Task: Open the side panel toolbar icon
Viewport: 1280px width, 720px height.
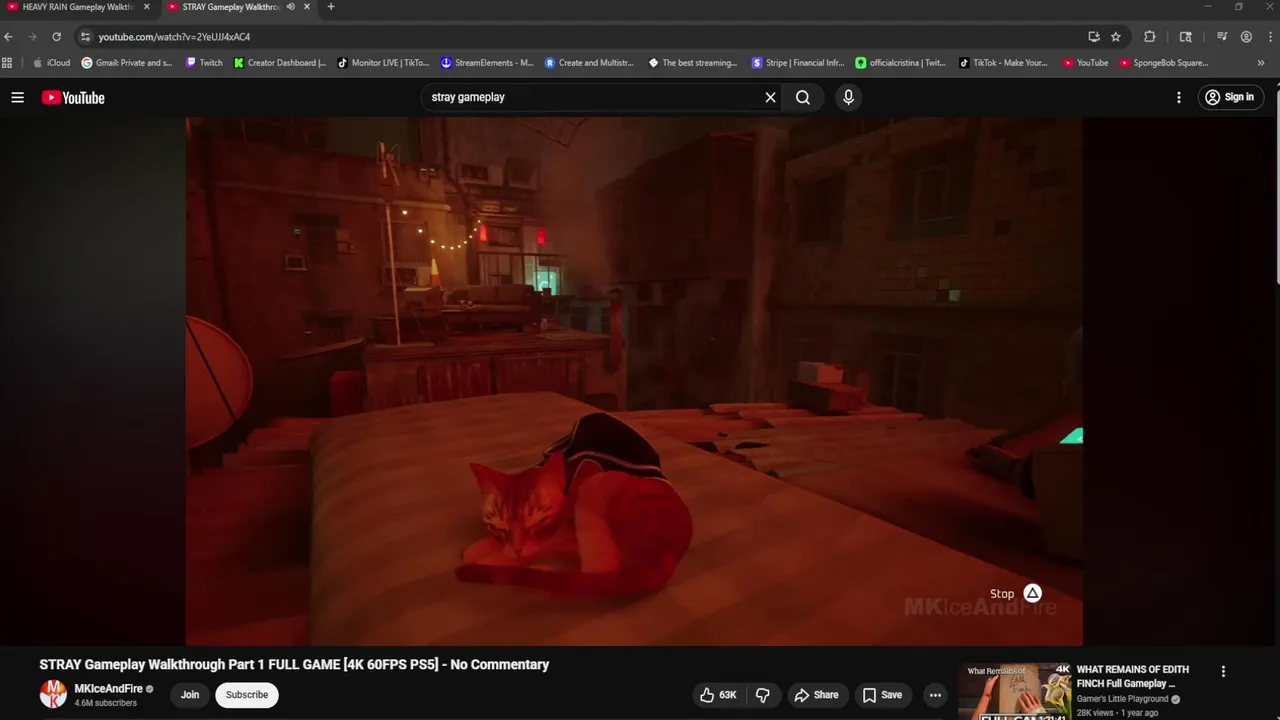Action: 1186,37
